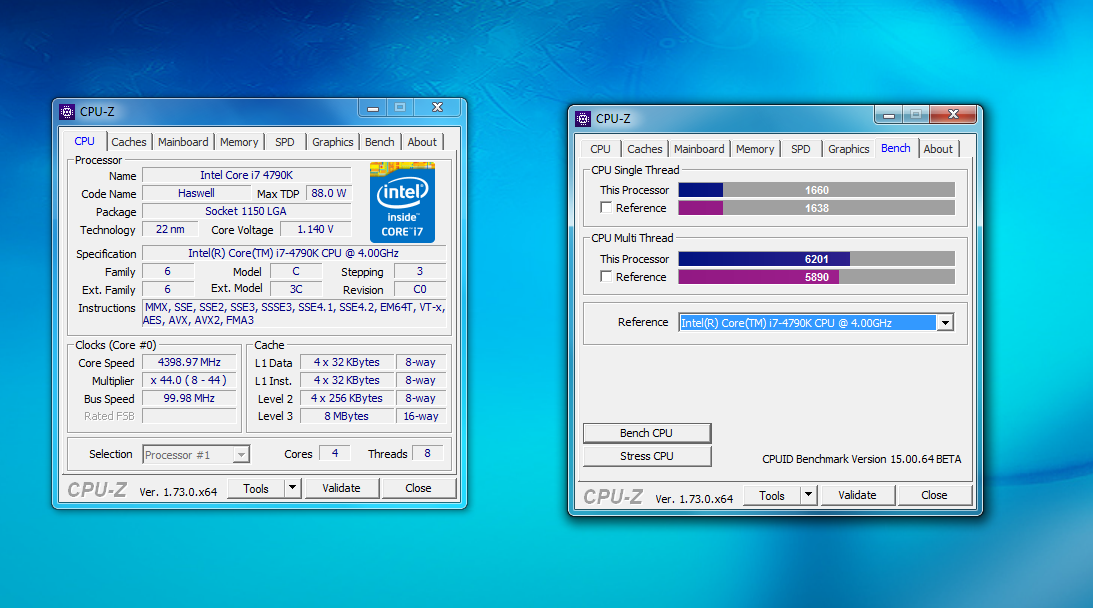Open Graphics tab in Bench window
The height and width of the screenshot is (608, 1093).
[x=848, y=149]
